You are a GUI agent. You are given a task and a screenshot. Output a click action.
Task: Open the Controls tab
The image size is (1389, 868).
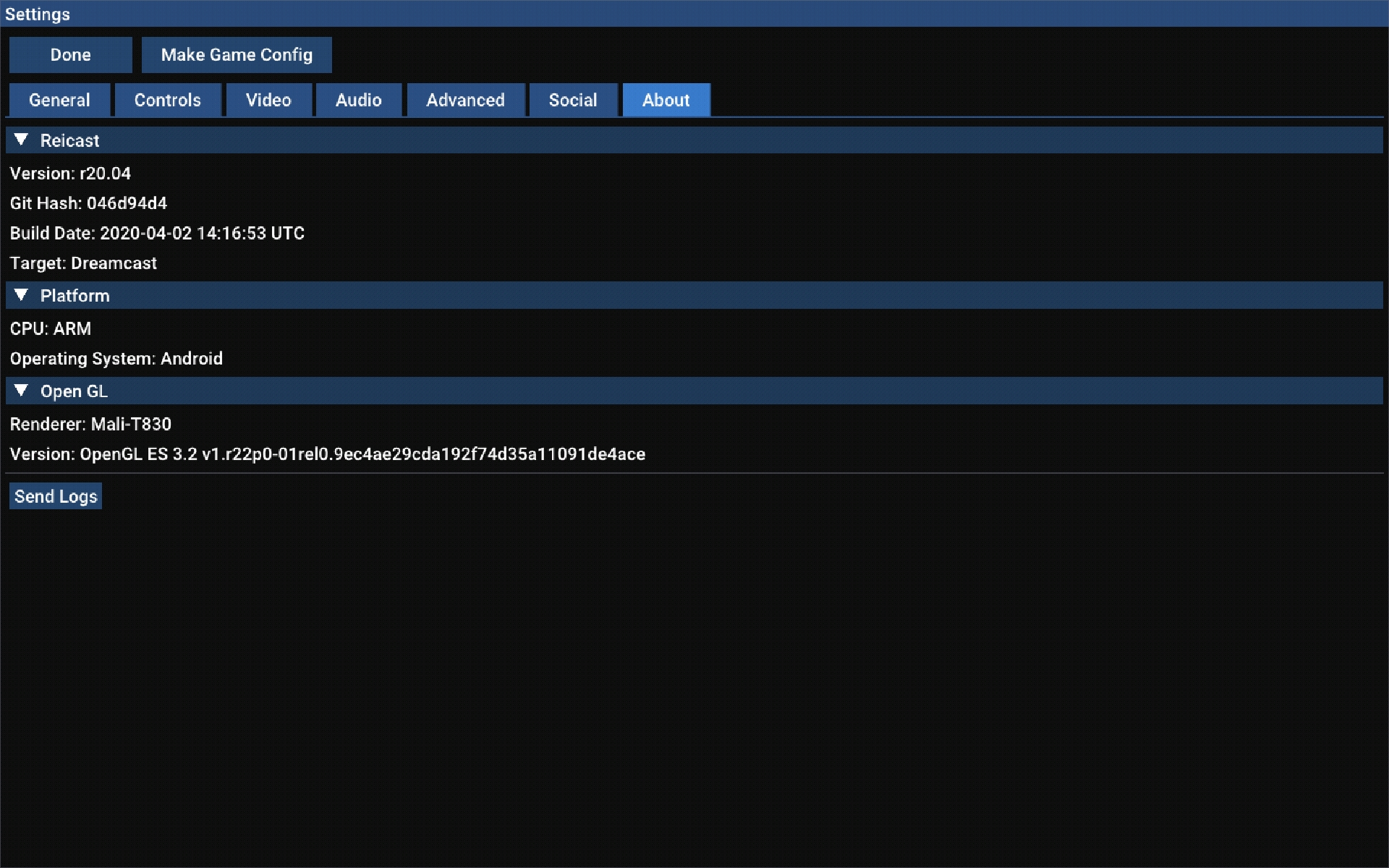click(168, 100)
